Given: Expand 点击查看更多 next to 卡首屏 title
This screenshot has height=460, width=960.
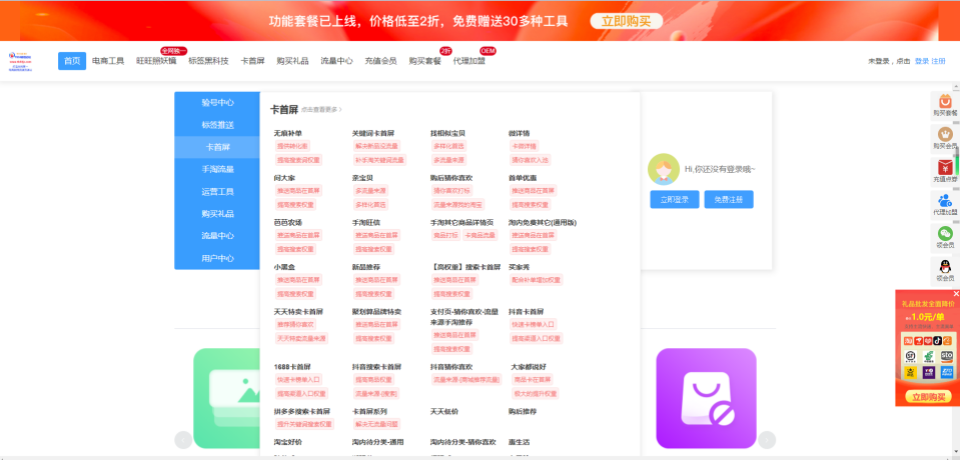Looking at the screenshot, I should click(321, 110).
